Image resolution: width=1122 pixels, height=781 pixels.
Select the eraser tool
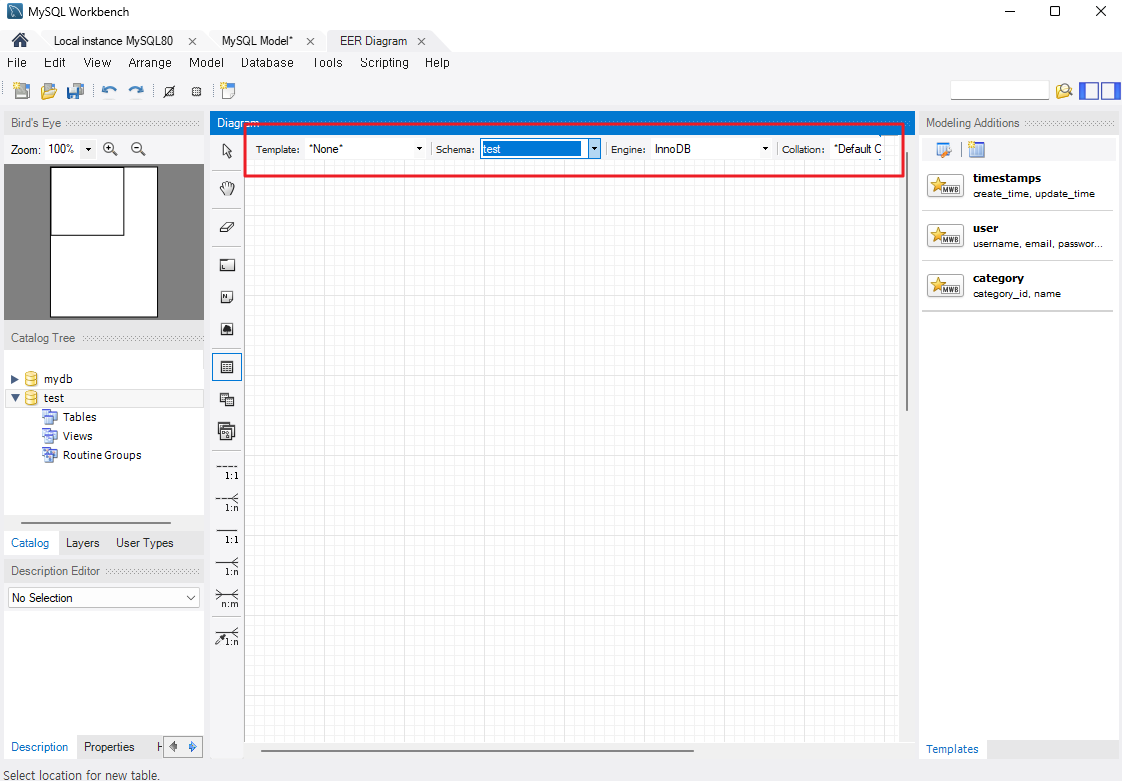227,227
